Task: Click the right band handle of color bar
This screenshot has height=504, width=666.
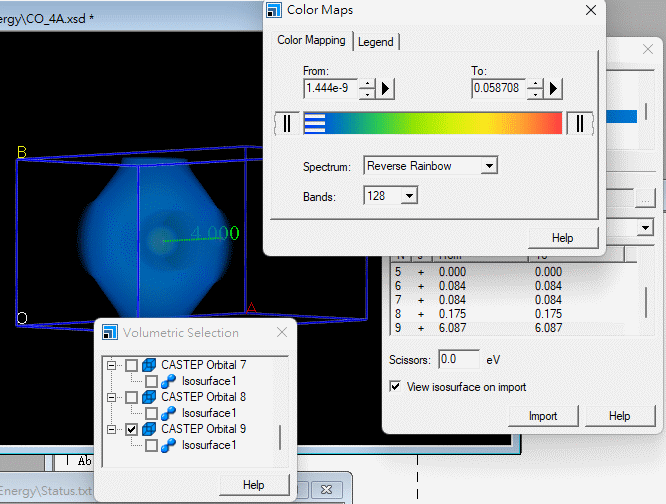Action: pyautogui.click(x=579, y=122)
